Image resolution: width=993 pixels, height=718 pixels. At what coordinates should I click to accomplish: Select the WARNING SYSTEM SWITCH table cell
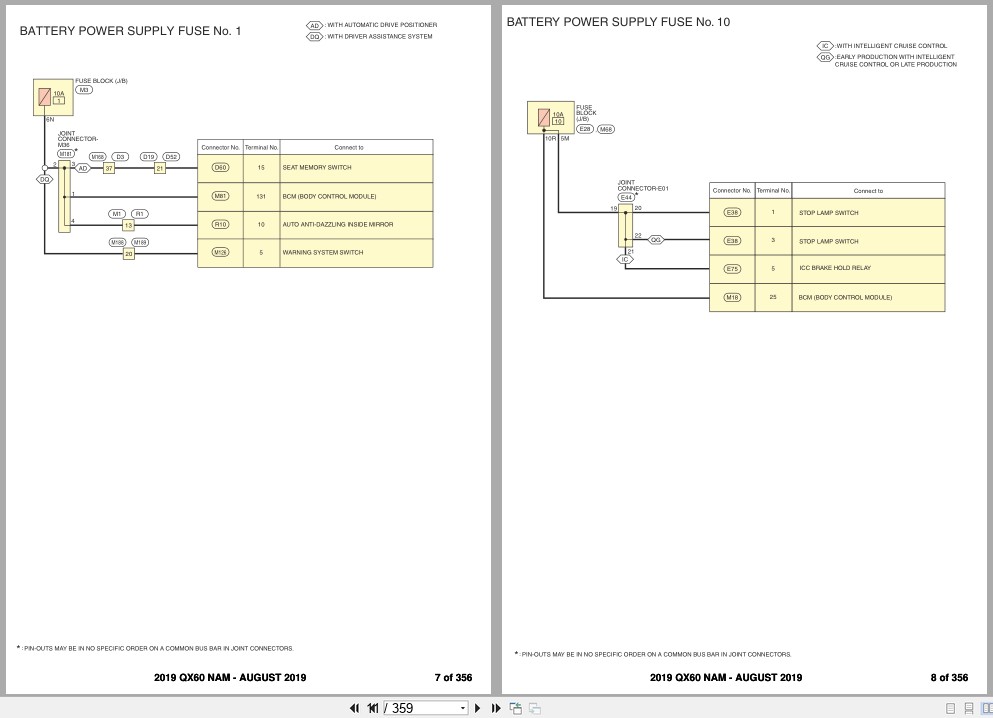point(357,253)
